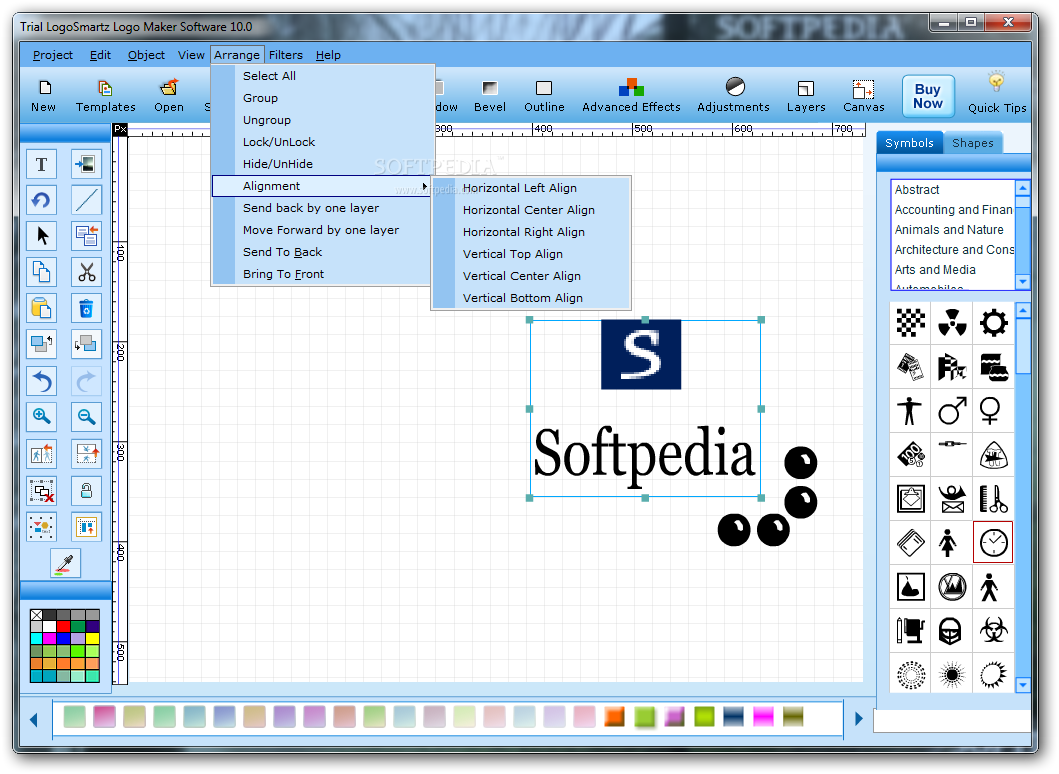Click gradient strip left scroll arrow
Viewport: 1059px width, 774px height.
click(34, 720)
